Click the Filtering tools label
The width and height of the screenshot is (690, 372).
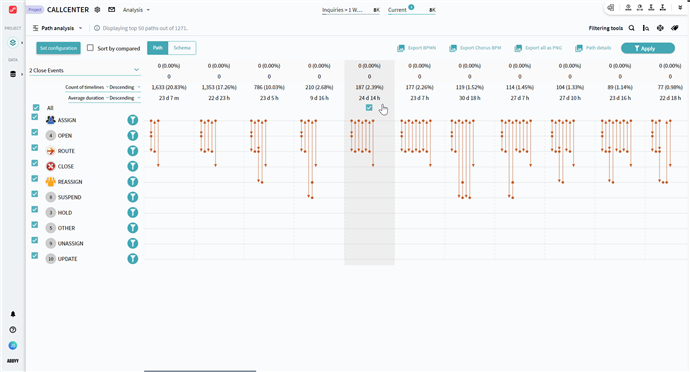[606, 28]
